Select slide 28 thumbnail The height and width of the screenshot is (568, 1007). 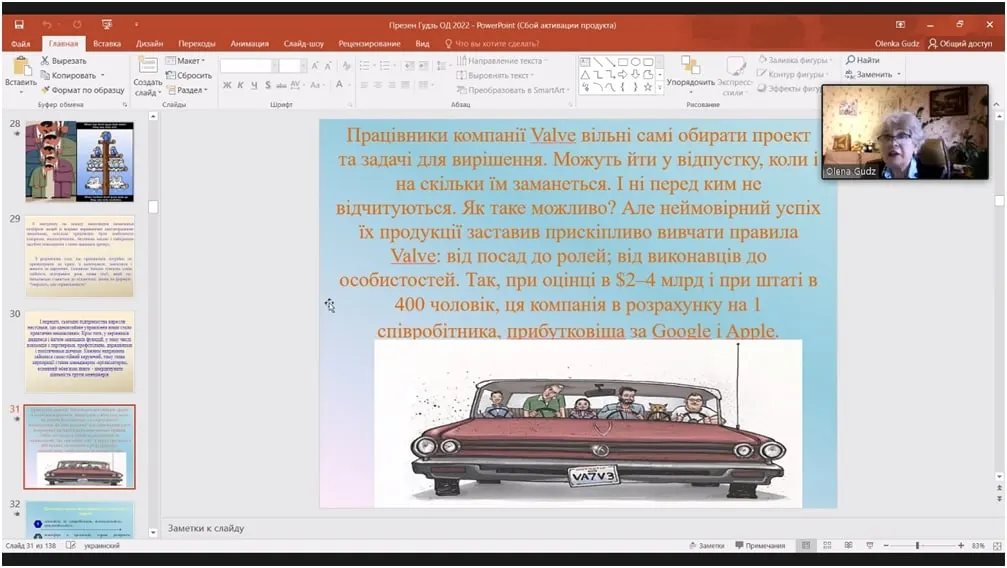click(80, 161)
